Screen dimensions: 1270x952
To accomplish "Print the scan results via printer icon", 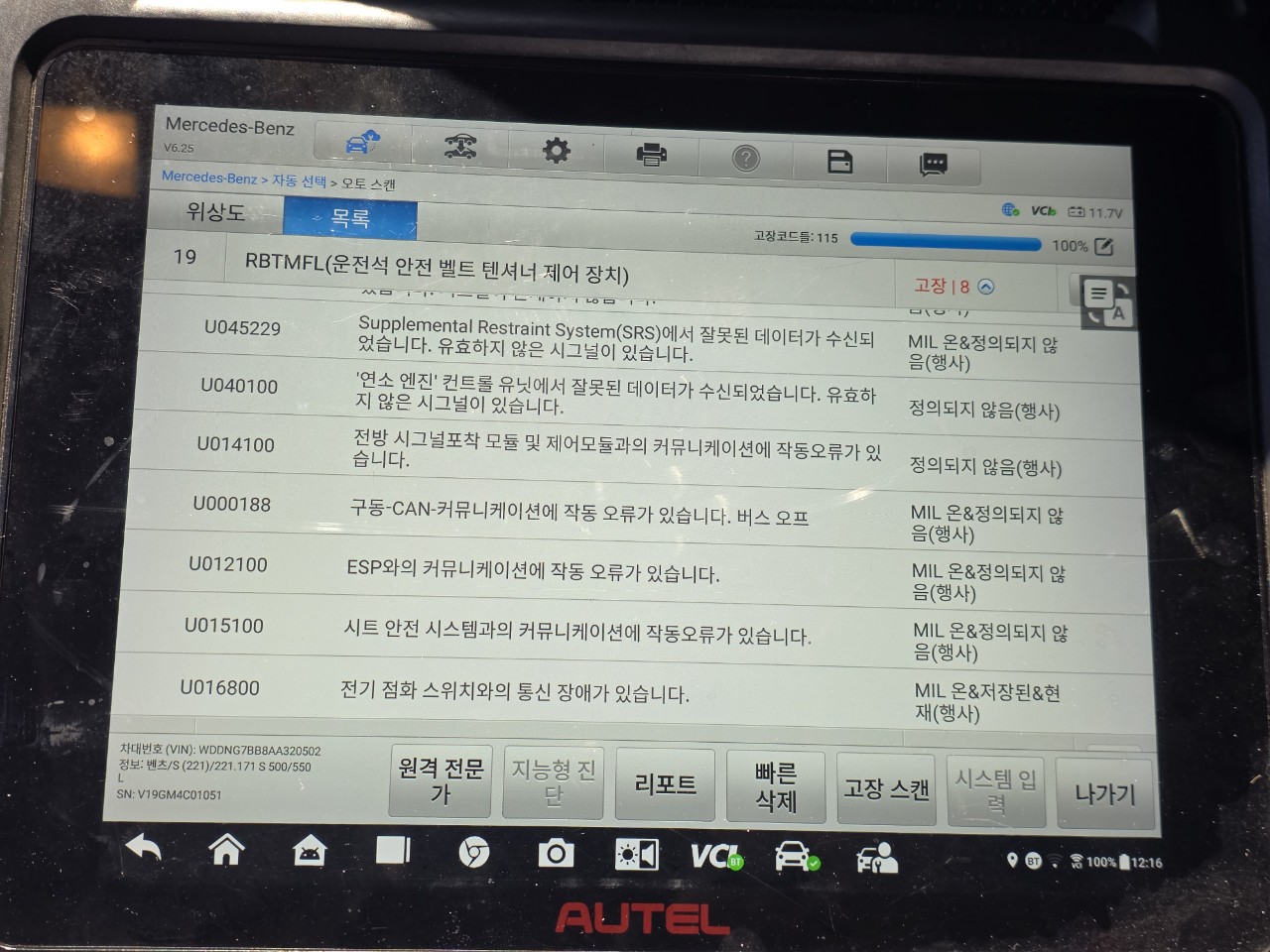I will [651, 154].
